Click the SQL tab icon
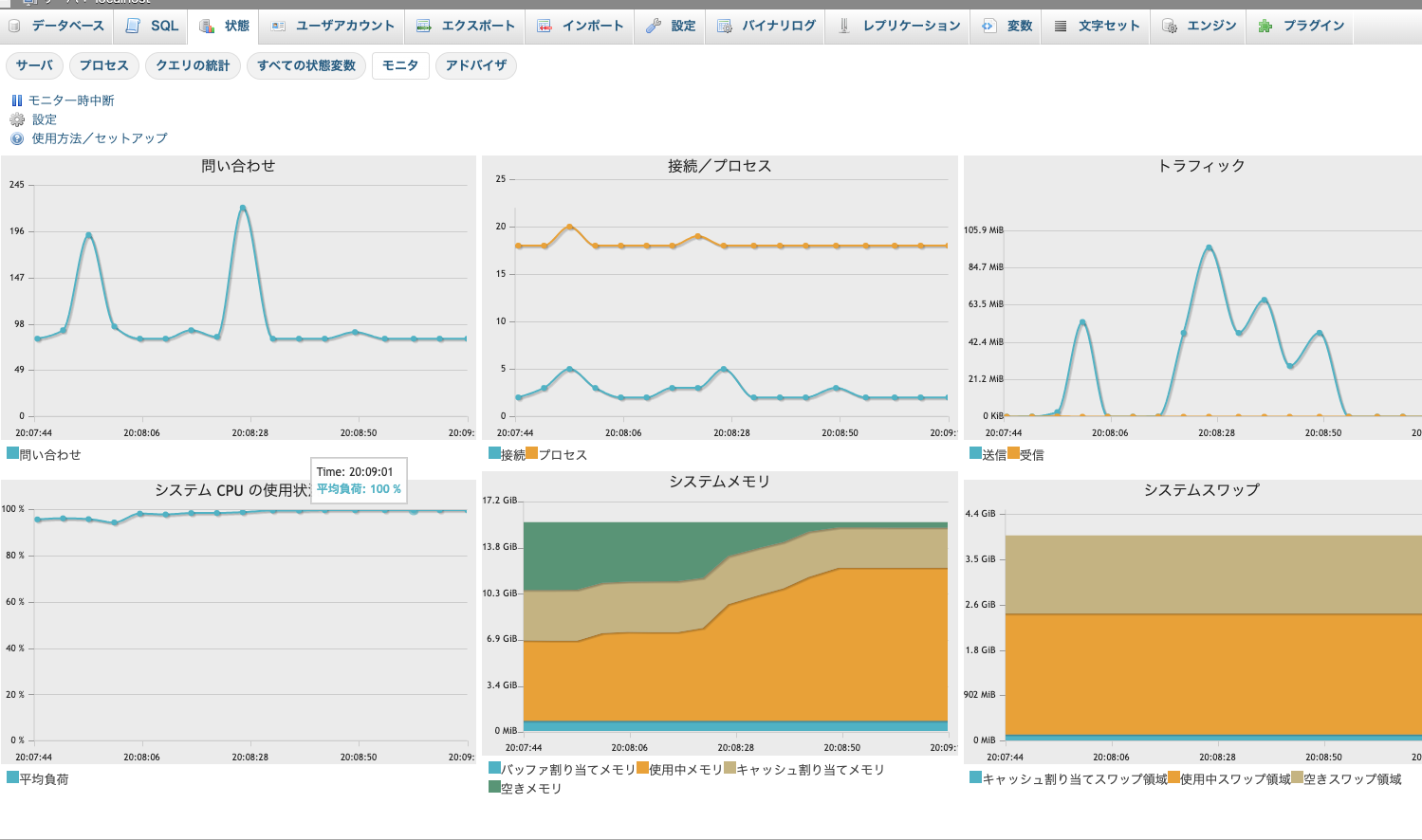 coord(134,26)
